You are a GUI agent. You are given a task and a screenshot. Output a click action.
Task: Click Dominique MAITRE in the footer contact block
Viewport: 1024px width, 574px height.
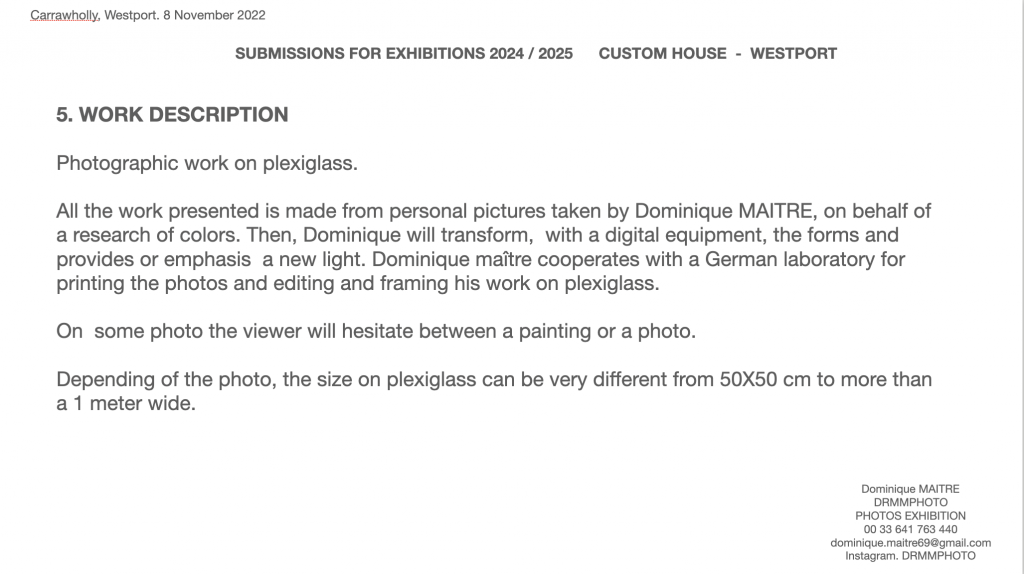tap(910, 489)
